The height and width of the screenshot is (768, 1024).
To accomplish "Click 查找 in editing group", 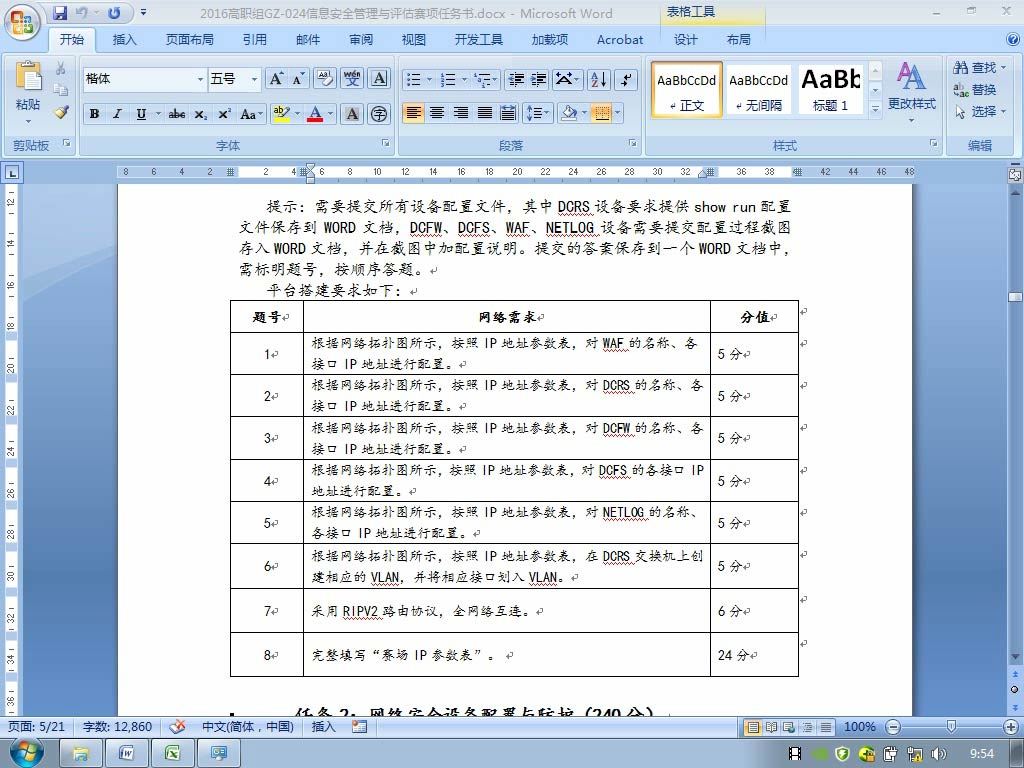I will coord(980,68).
